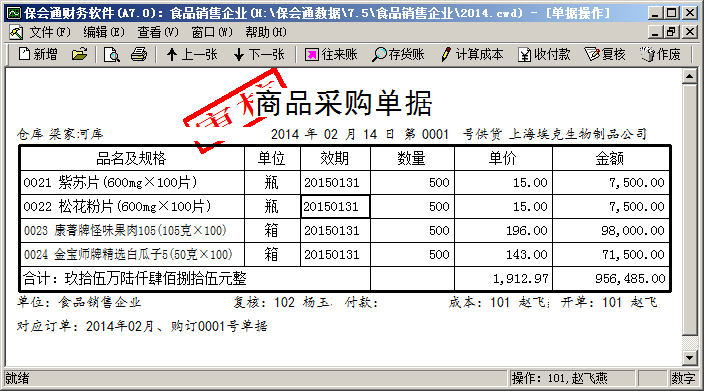Click the print preview magnifier icon
The height and width of the screenshot is (391, 704).
(111, 54)
